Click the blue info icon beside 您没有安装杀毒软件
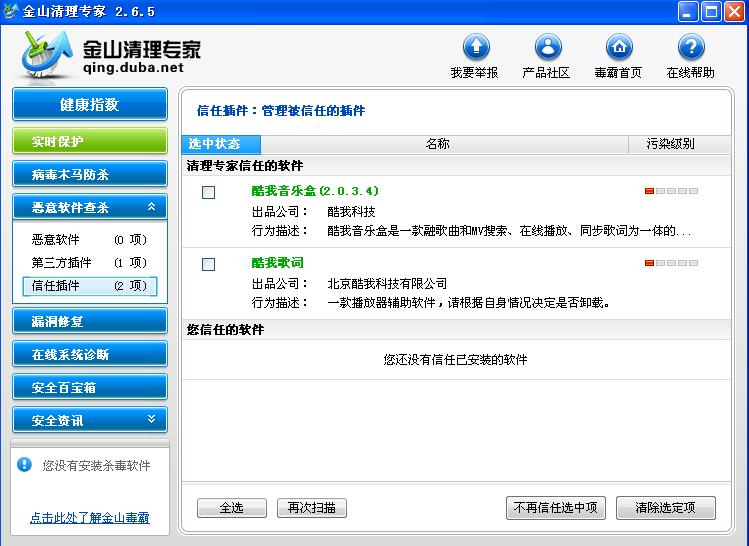749x546 pixels. tap(24, 464)
